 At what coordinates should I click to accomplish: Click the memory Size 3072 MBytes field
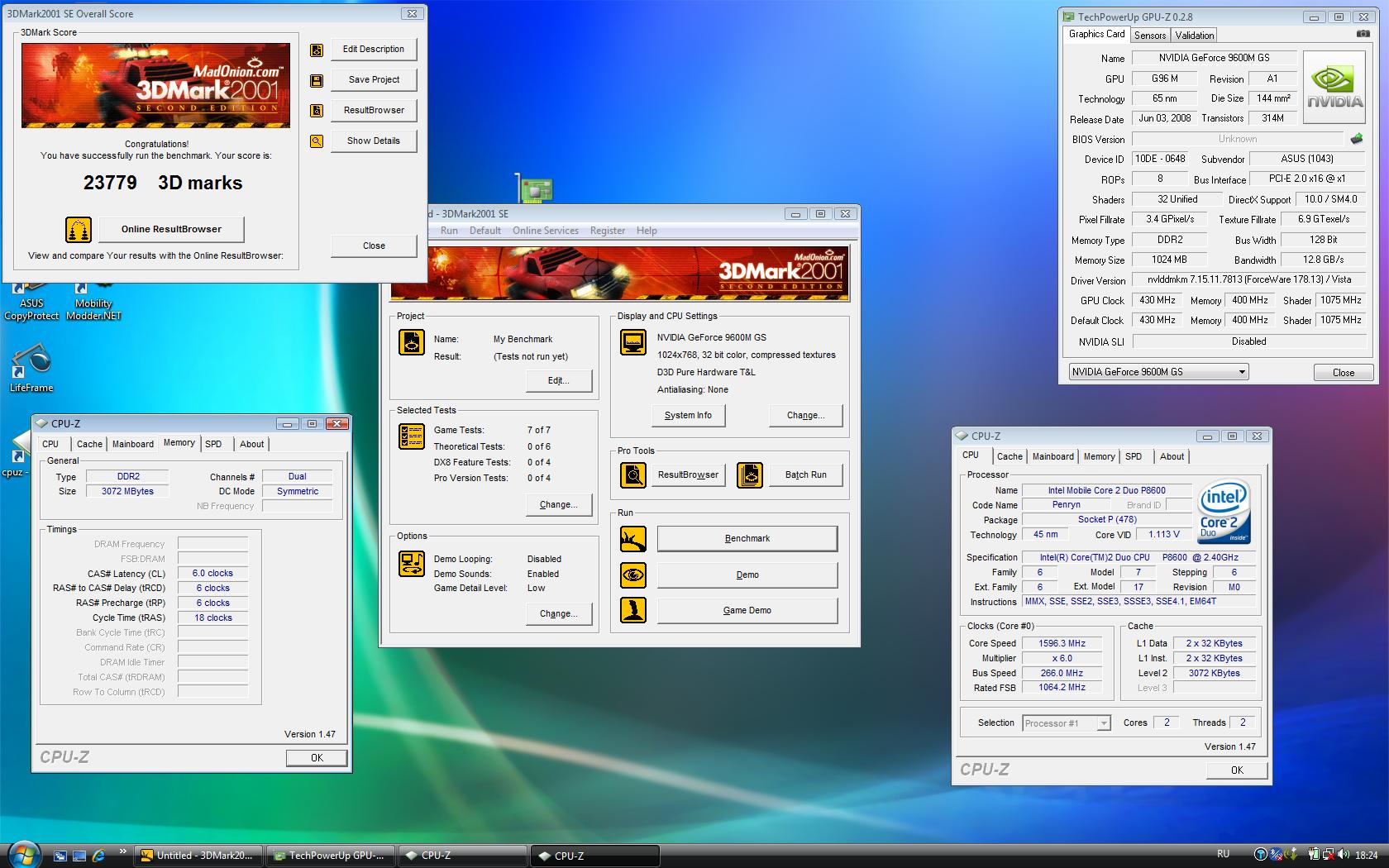coord(127,491)
